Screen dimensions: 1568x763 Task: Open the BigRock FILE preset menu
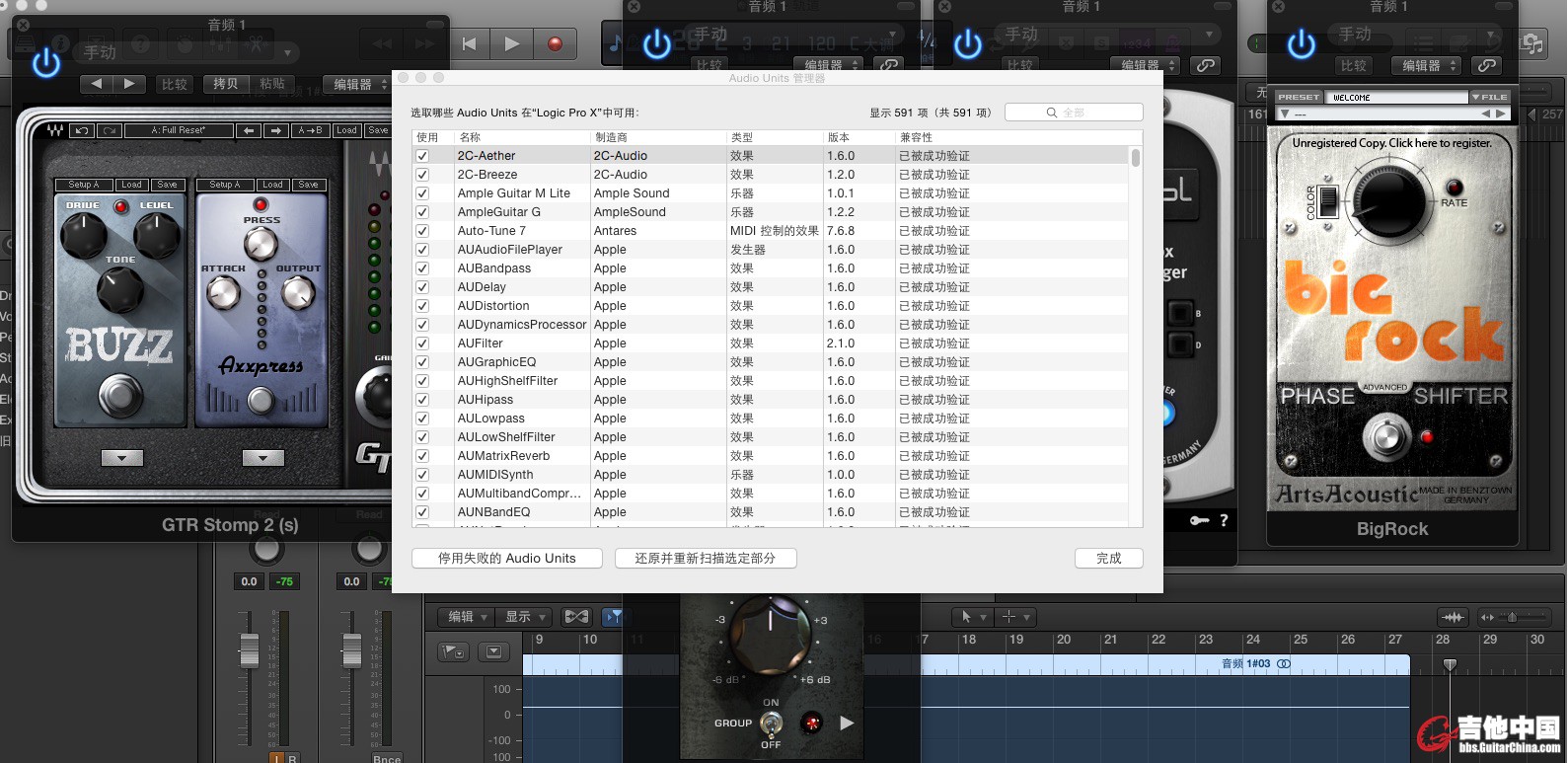pos(1489,97)
